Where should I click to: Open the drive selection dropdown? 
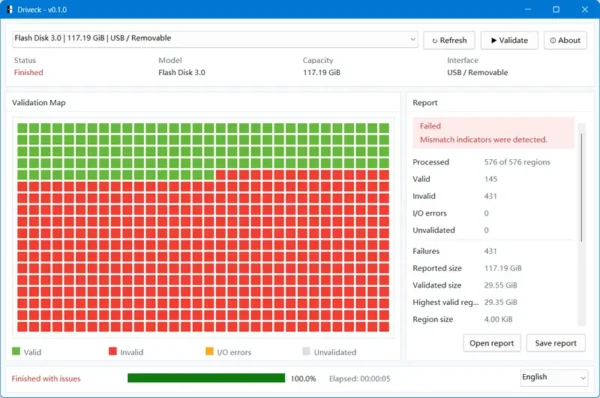[215, 39]
